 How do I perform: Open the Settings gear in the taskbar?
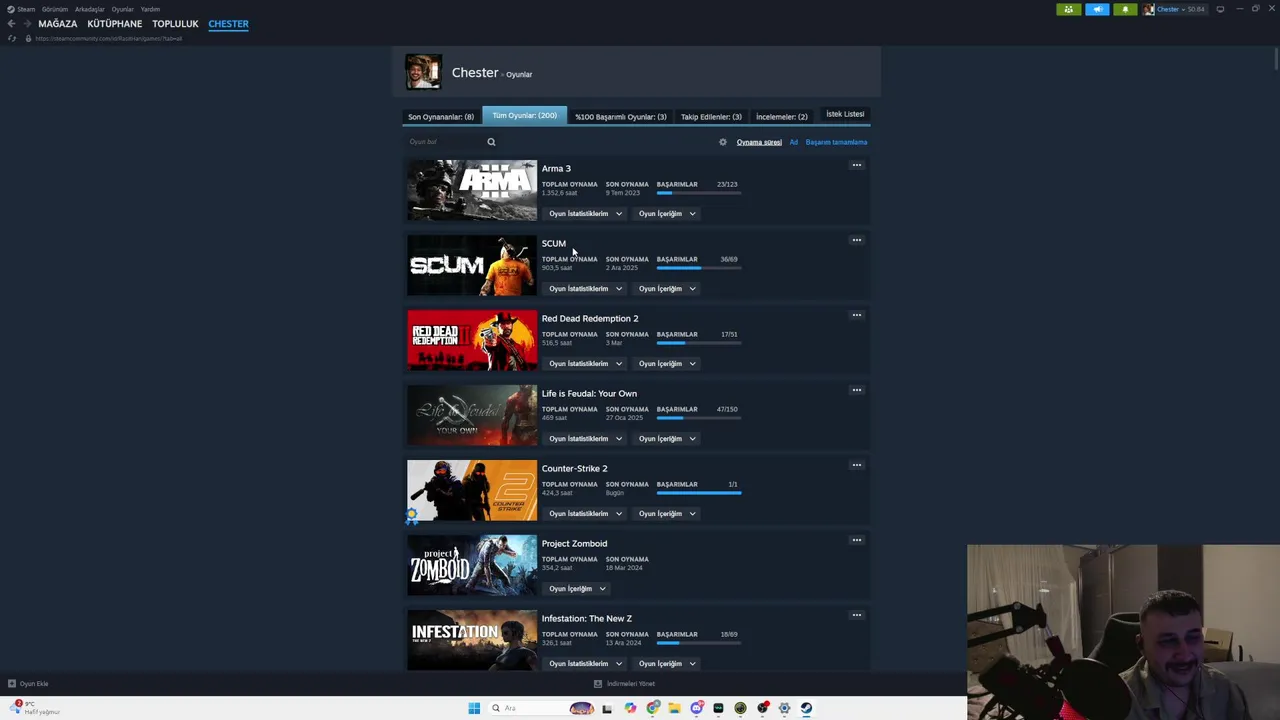pos(784,708)
